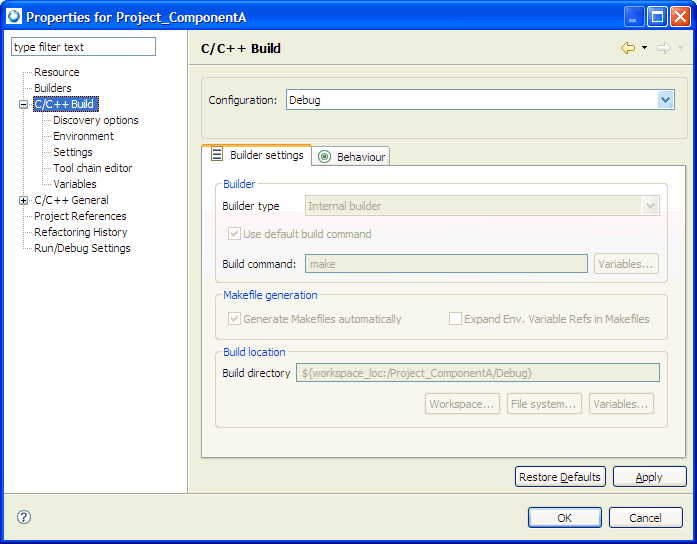Click the OK button
Screen dimensions: 697x544
pos(564,517)
